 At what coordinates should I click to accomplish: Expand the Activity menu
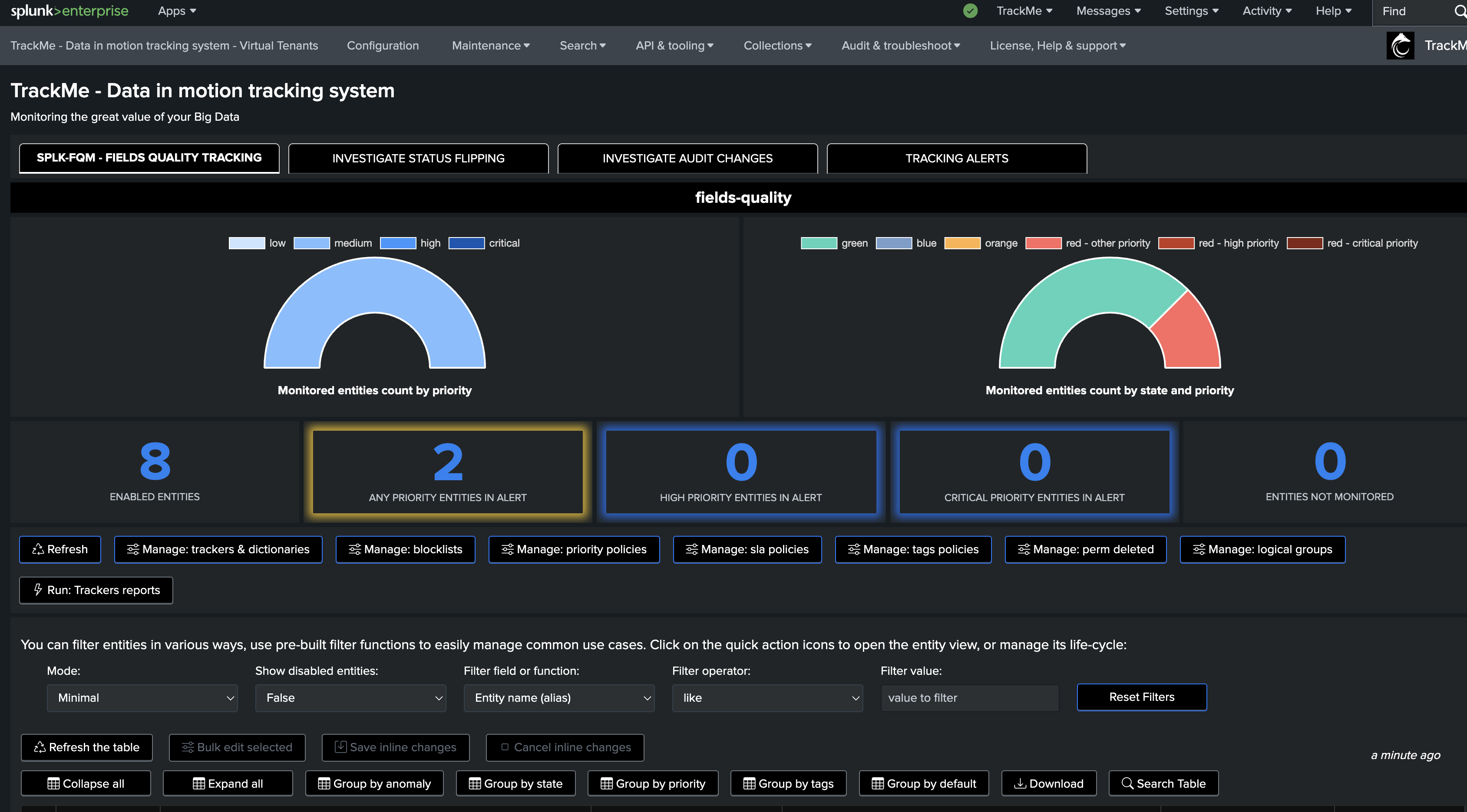tap(1268, 11)
